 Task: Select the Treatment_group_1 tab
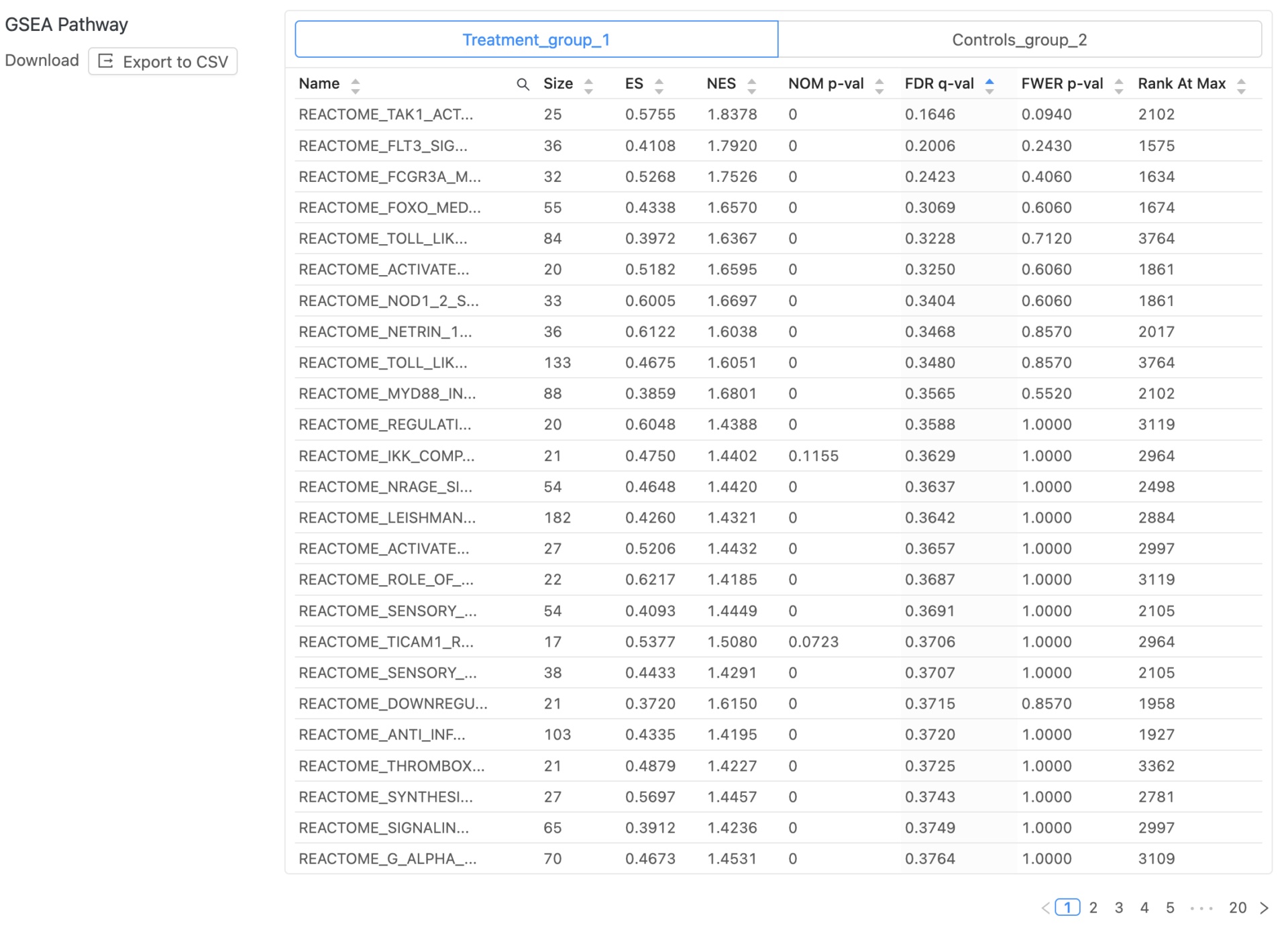pyautogui.click(x=536, y=40)
